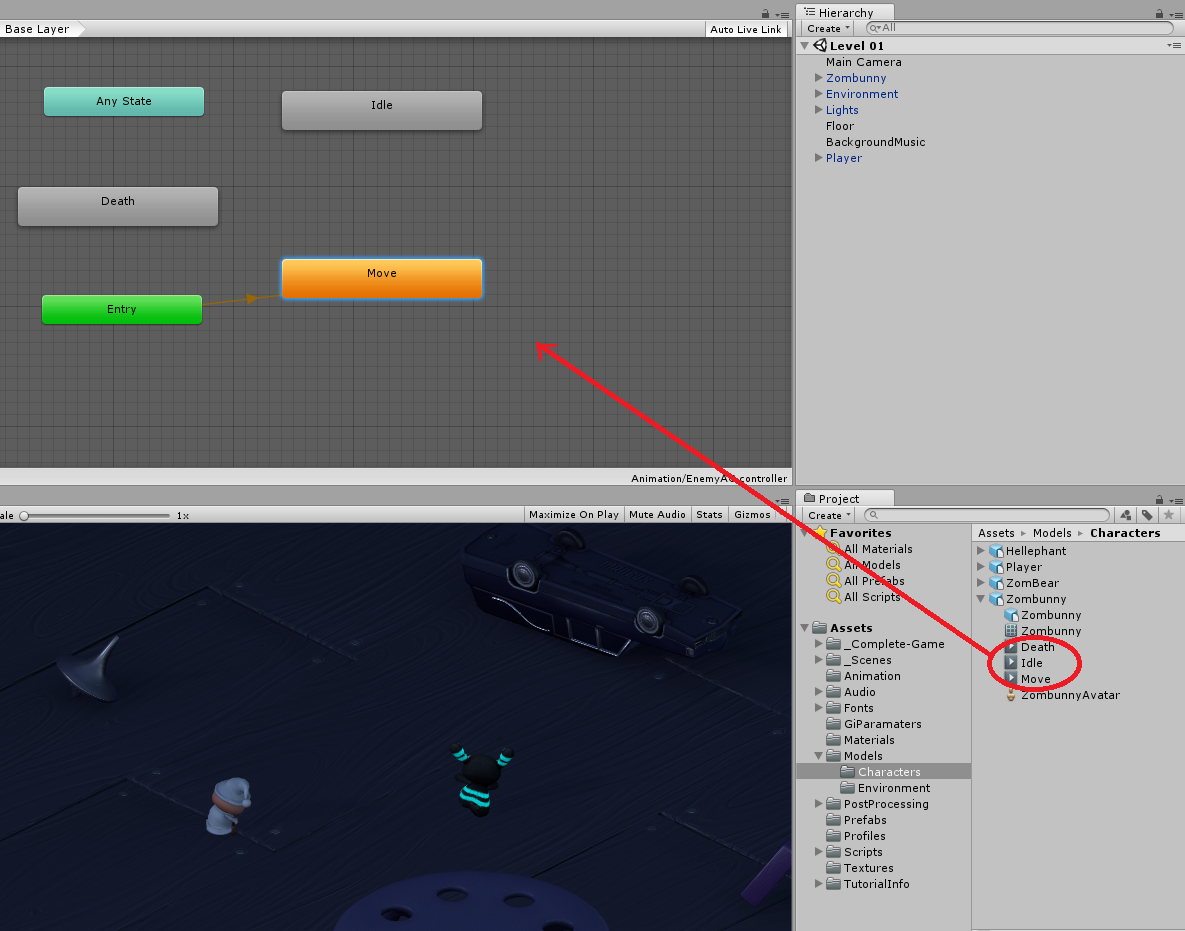Click the favorites star icon in Project search
This screenshot has width=1185, height=931.
point(1169,515)
